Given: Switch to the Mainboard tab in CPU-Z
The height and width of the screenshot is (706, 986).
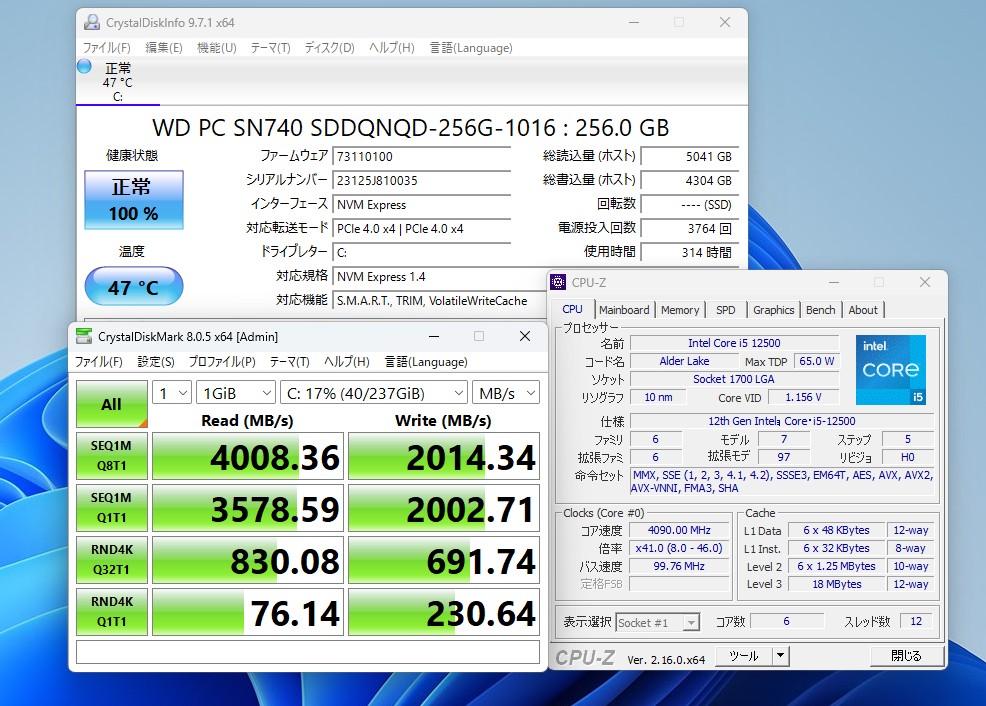Looking at the screenshot, I should coord(624,310).
